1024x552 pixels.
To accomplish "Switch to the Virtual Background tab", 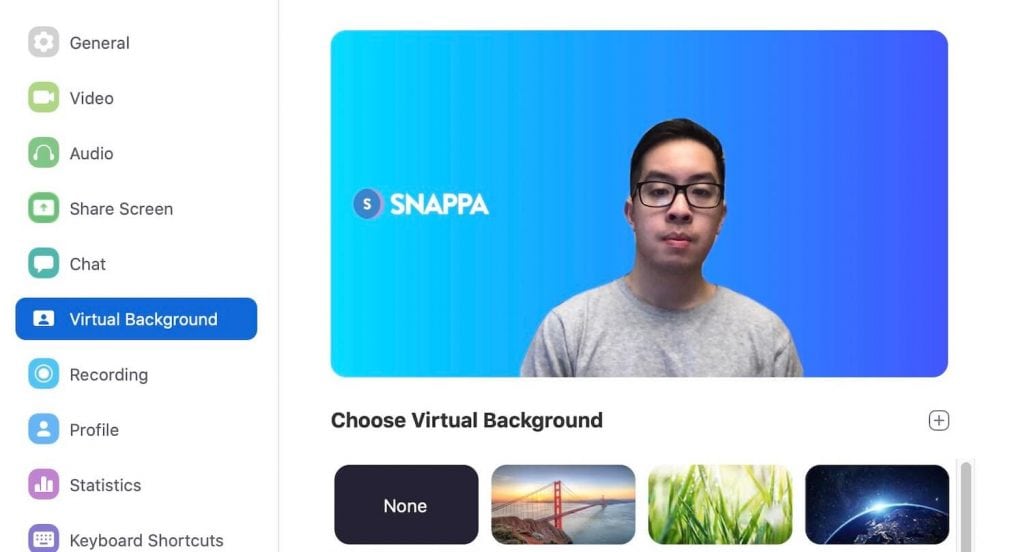I will pos(136,319).
